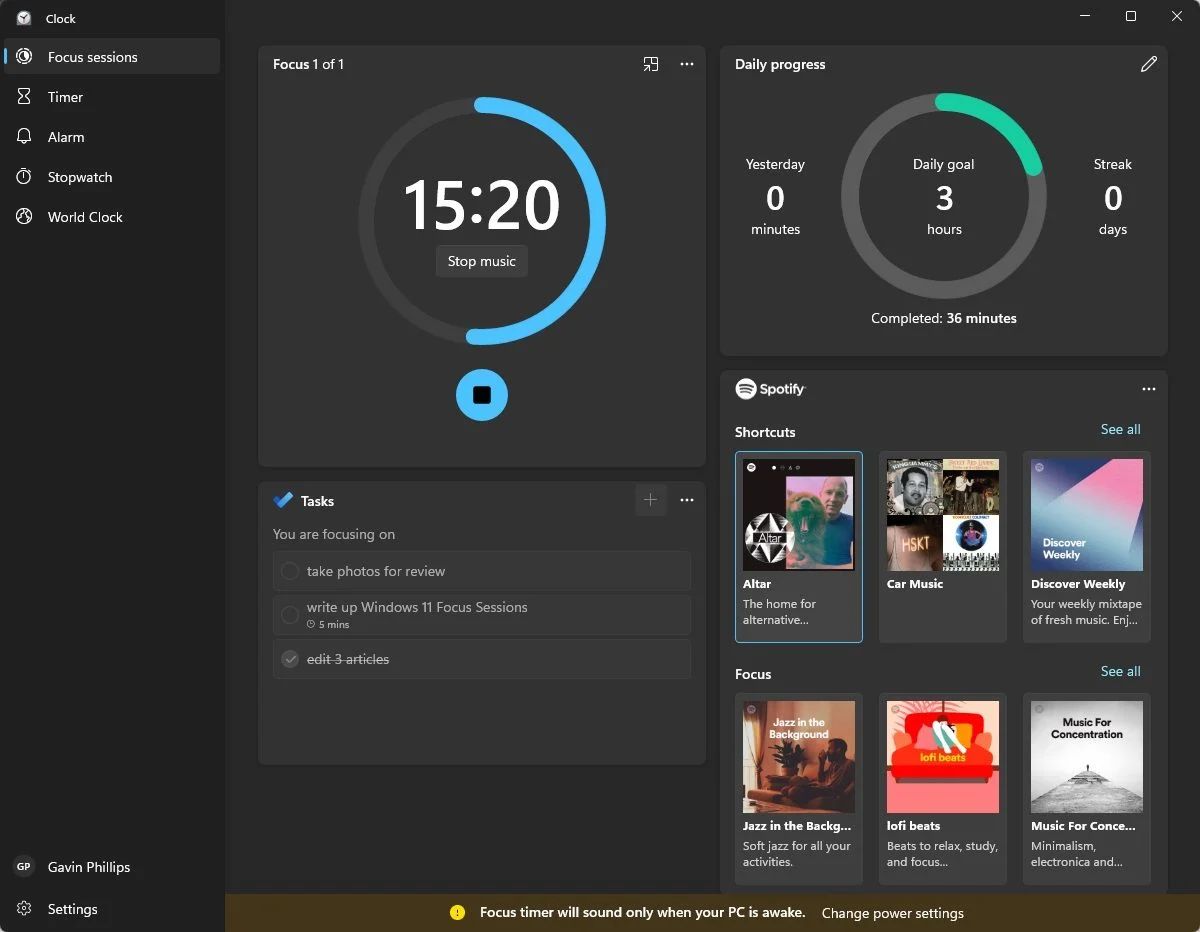Select the Car Music playlist
Screen dimensions: 1200x932
(x=942, y=546)
